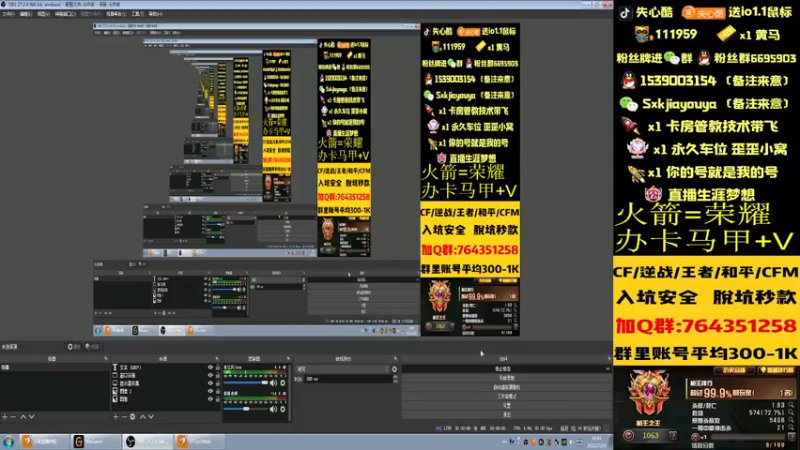Open OBS Settings from Controls panel
This screenshot has height=450, width=800.
[507, 406]
